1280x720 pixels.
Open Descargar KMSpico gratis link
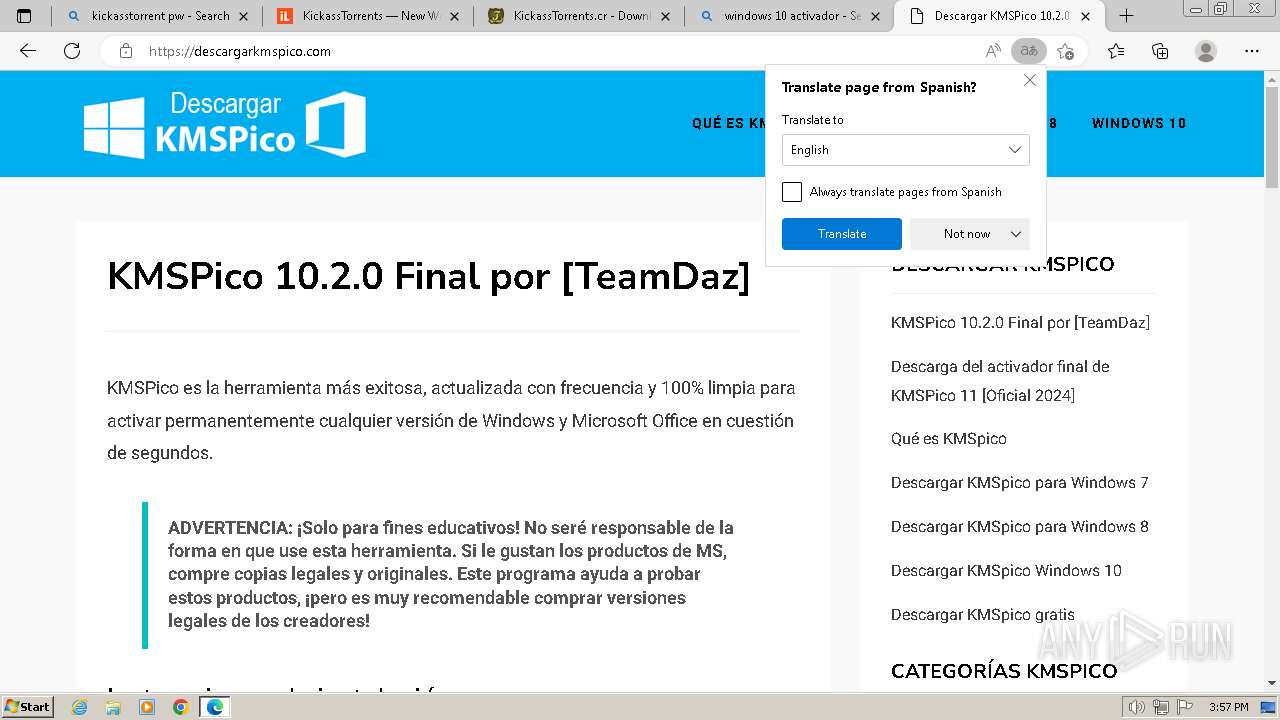pyautogui.click(x=983, y=615)
